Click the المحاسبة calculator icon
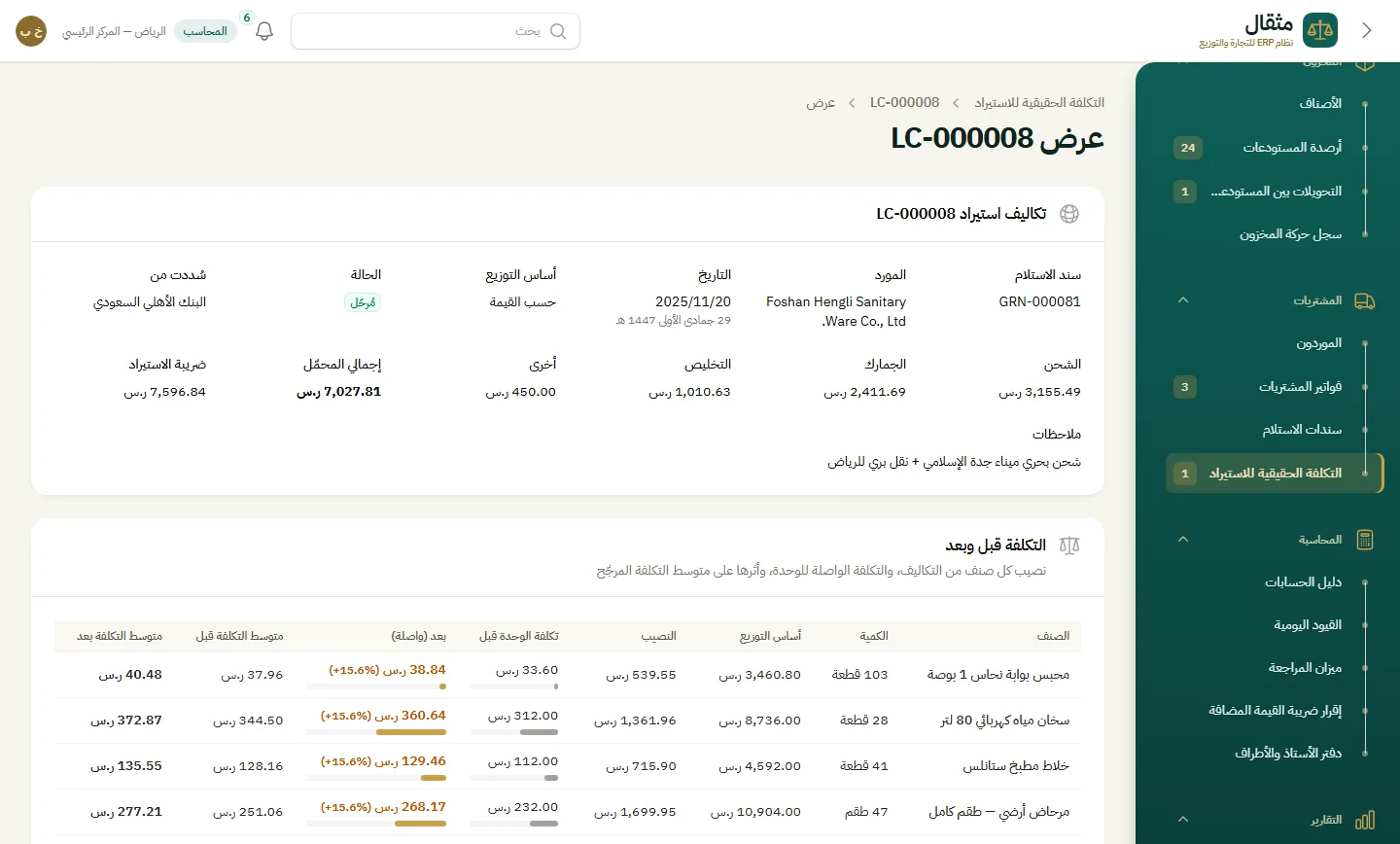Screen dimensions: 1400x844 tap(1365, 540)
